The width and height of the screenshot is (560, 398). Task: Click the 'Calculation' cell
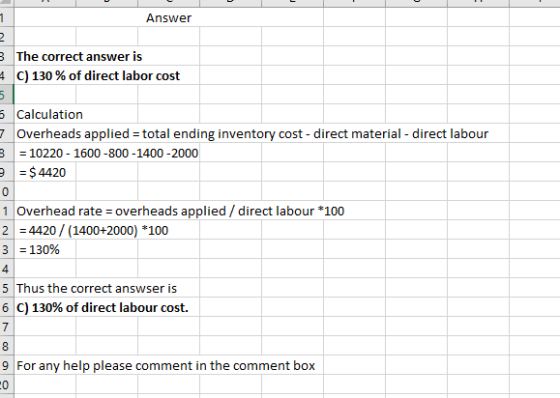pyautogui.click(x=50, y=114)
